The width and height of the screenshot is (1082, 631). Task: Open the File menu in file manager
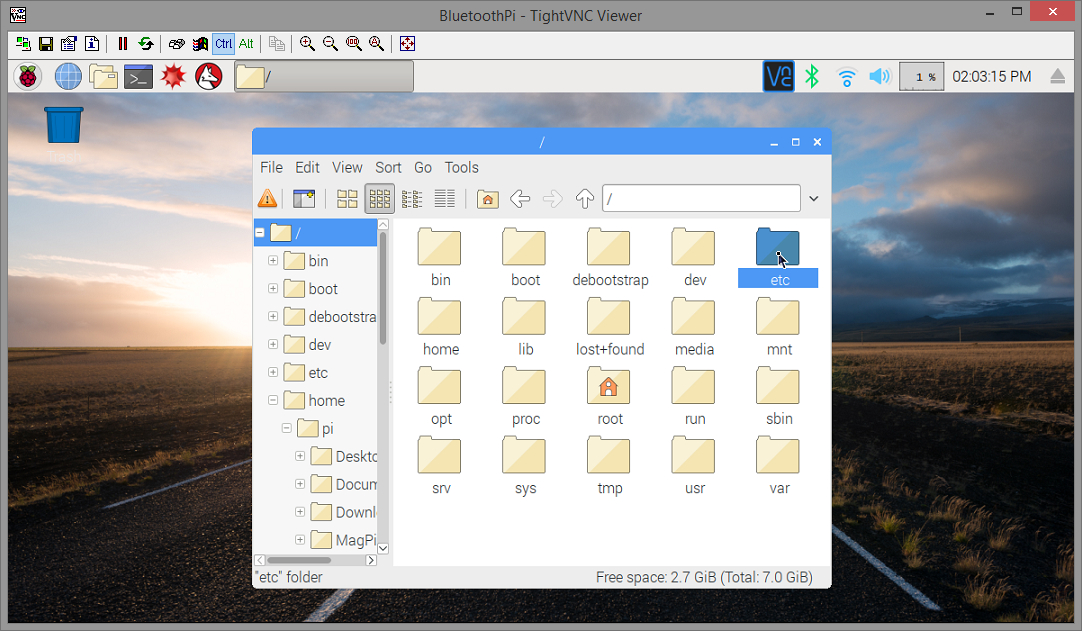(271, 168)
